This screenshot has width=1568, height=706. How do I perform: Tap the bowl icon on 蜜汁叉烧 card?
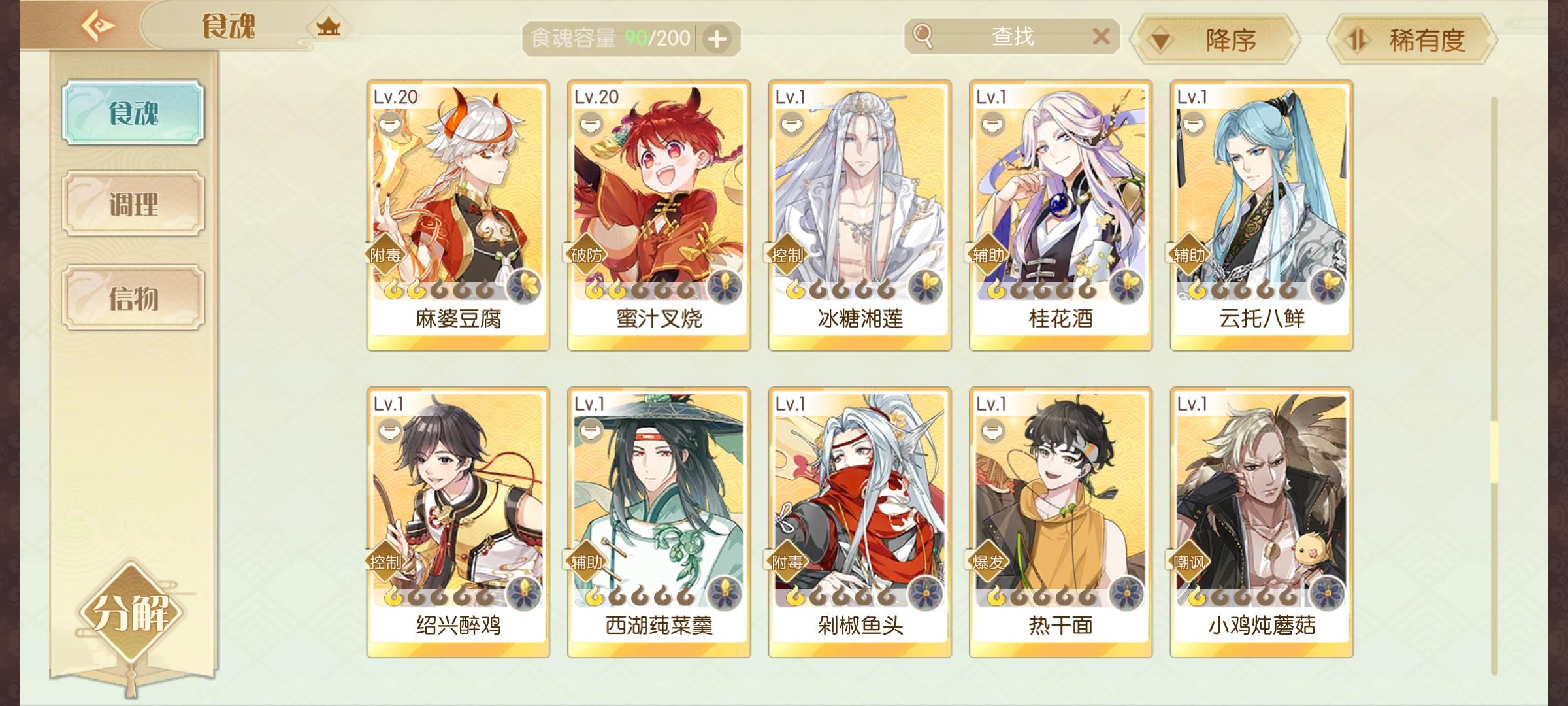(590, 124)
